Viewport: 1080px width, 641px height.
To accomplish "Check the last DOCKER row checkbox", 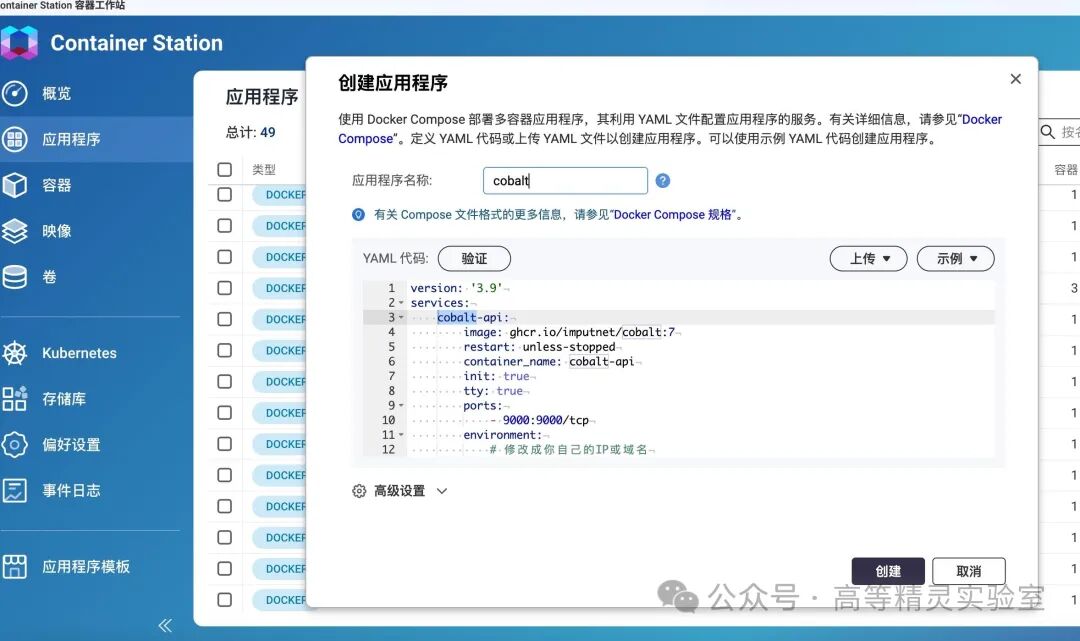I will pos(225,600).
